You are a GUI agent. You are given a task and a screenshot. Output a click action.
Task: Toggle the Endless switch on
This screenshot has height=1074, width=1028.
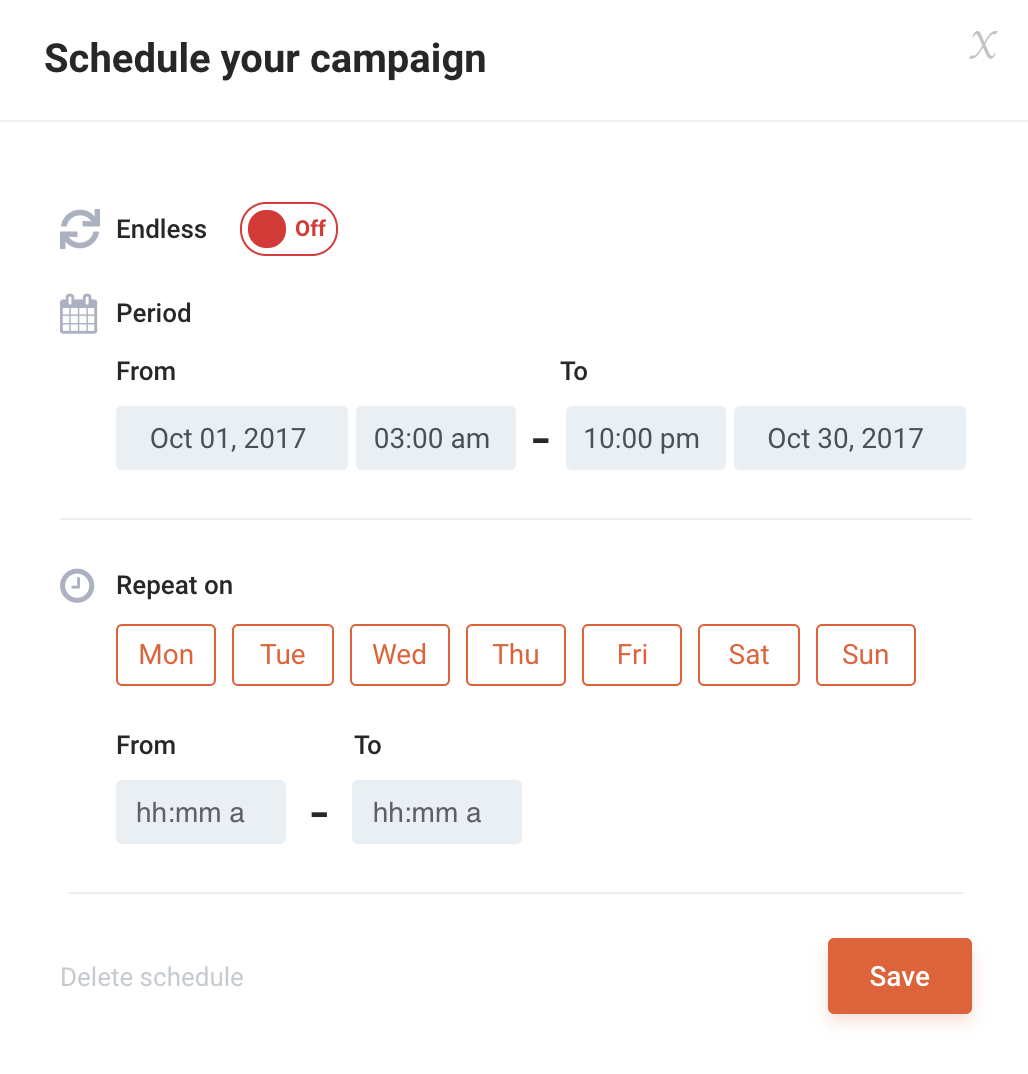pos(289,229)
